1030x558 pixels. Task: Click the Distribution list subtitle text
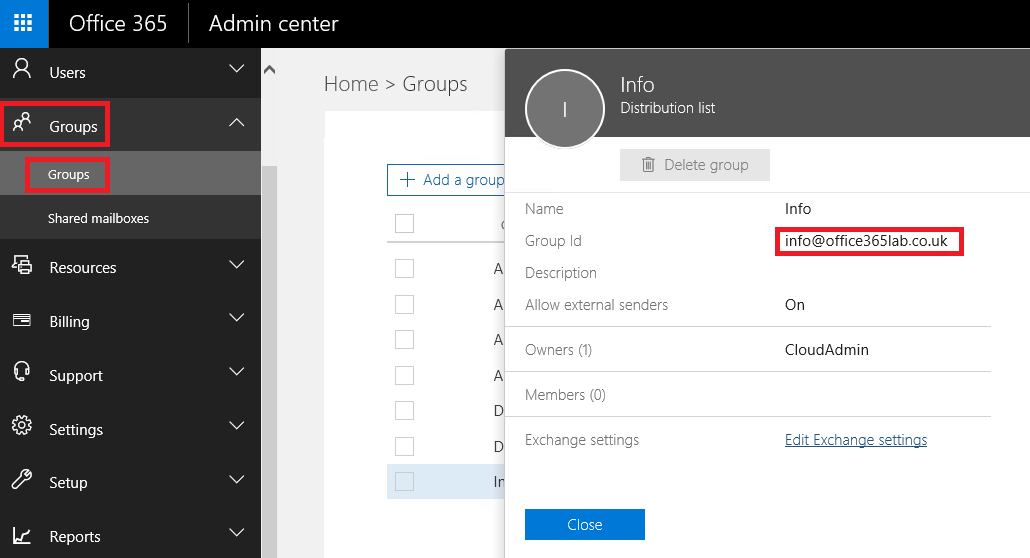coord(667,108)
